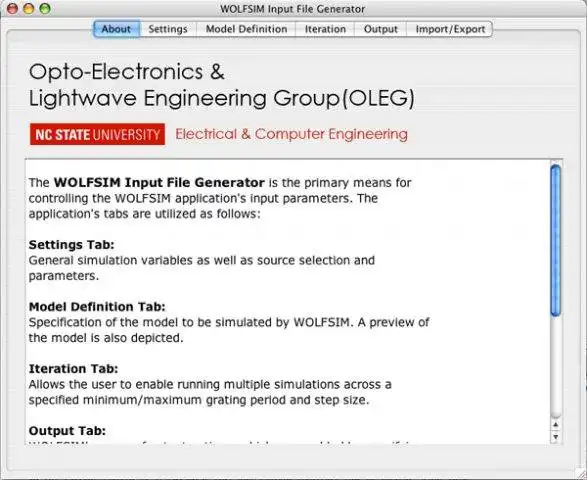The height and width of the screenshot is (480, 587).
Task: Click the Iteration Tab: heading
Action: coord(73,369)
